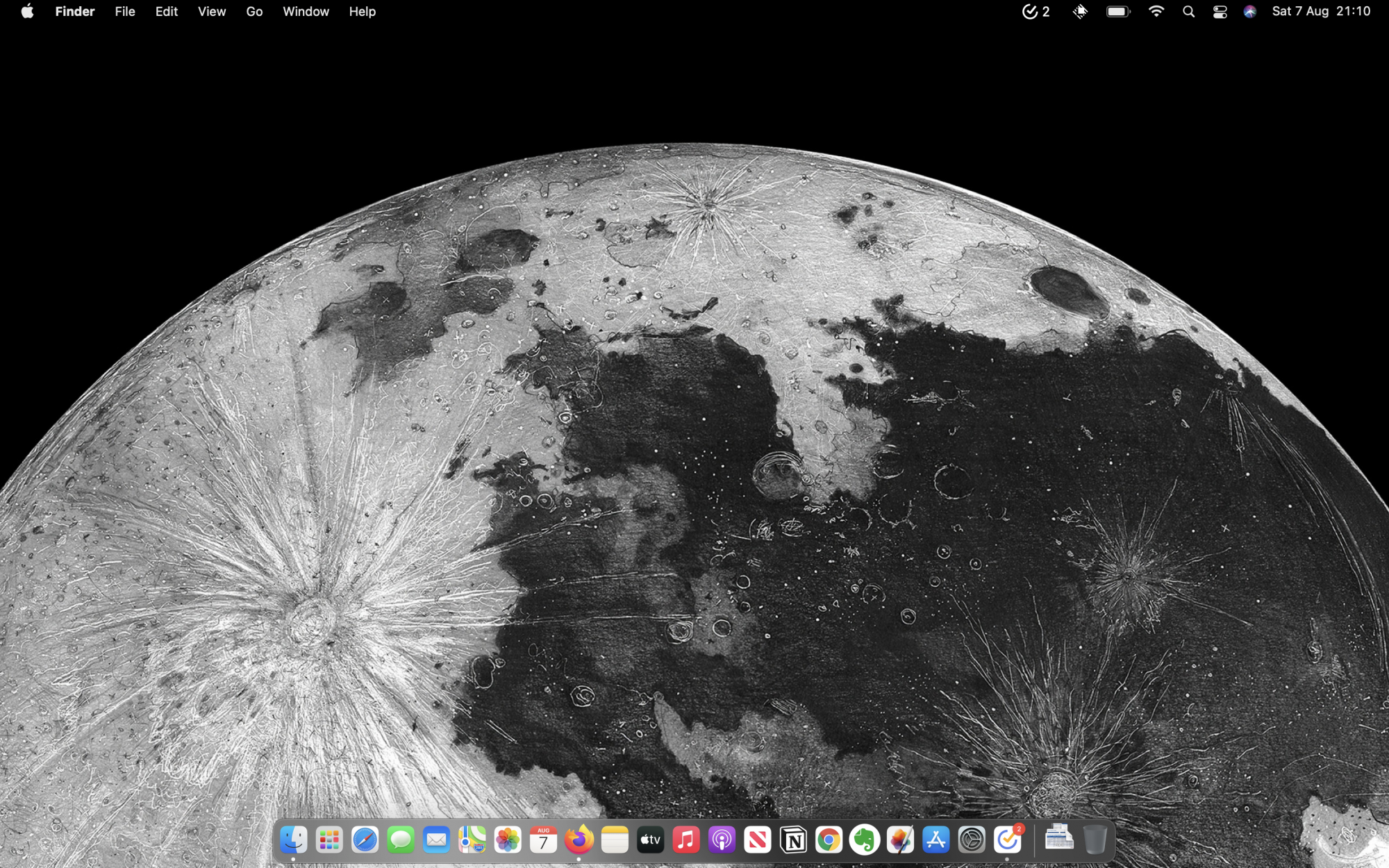The image size is (1389, 868).
Task: Open Launchpad from the Dock
Action: [x=329, y=840]
